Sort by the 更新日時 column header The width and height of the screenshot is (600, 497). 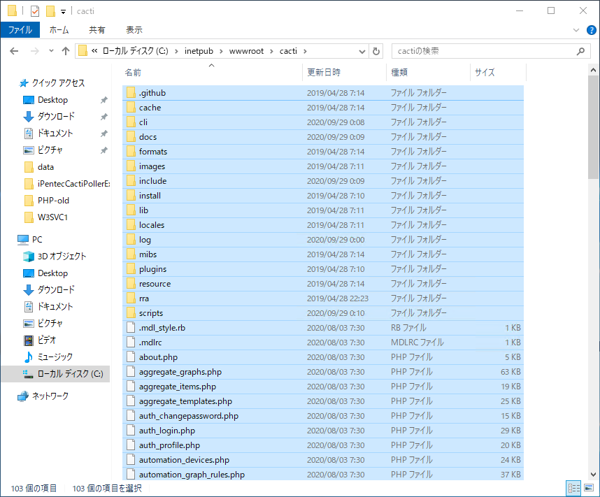click(344, 72)
